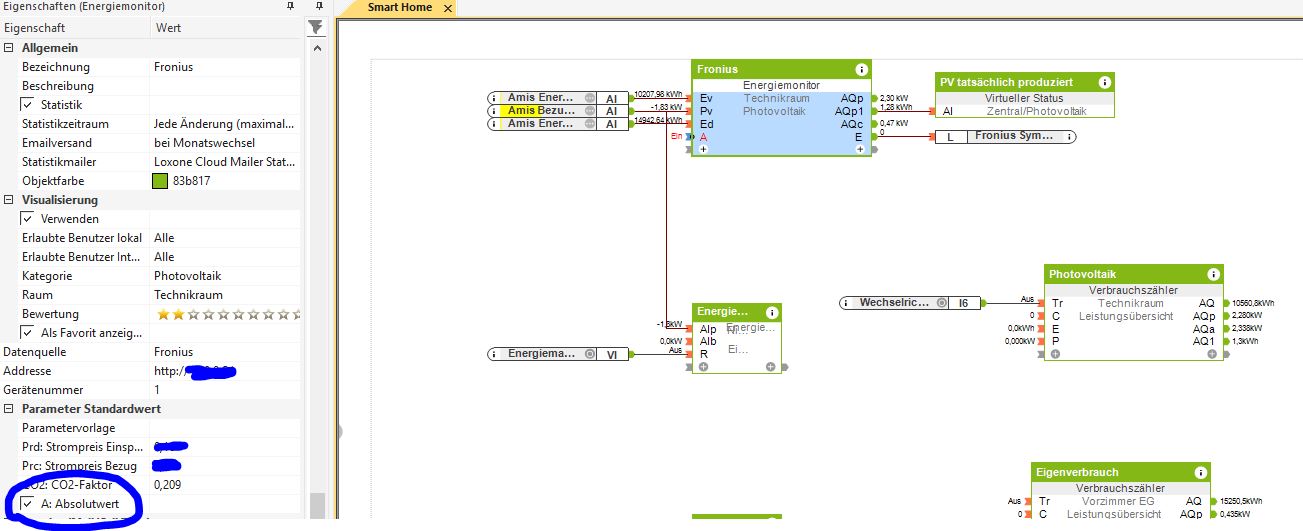The width and height of the screenshot is (1303, 531).
Task: Open info icon on Fronius Energiemonitor block
Action: tap(861, 69)
